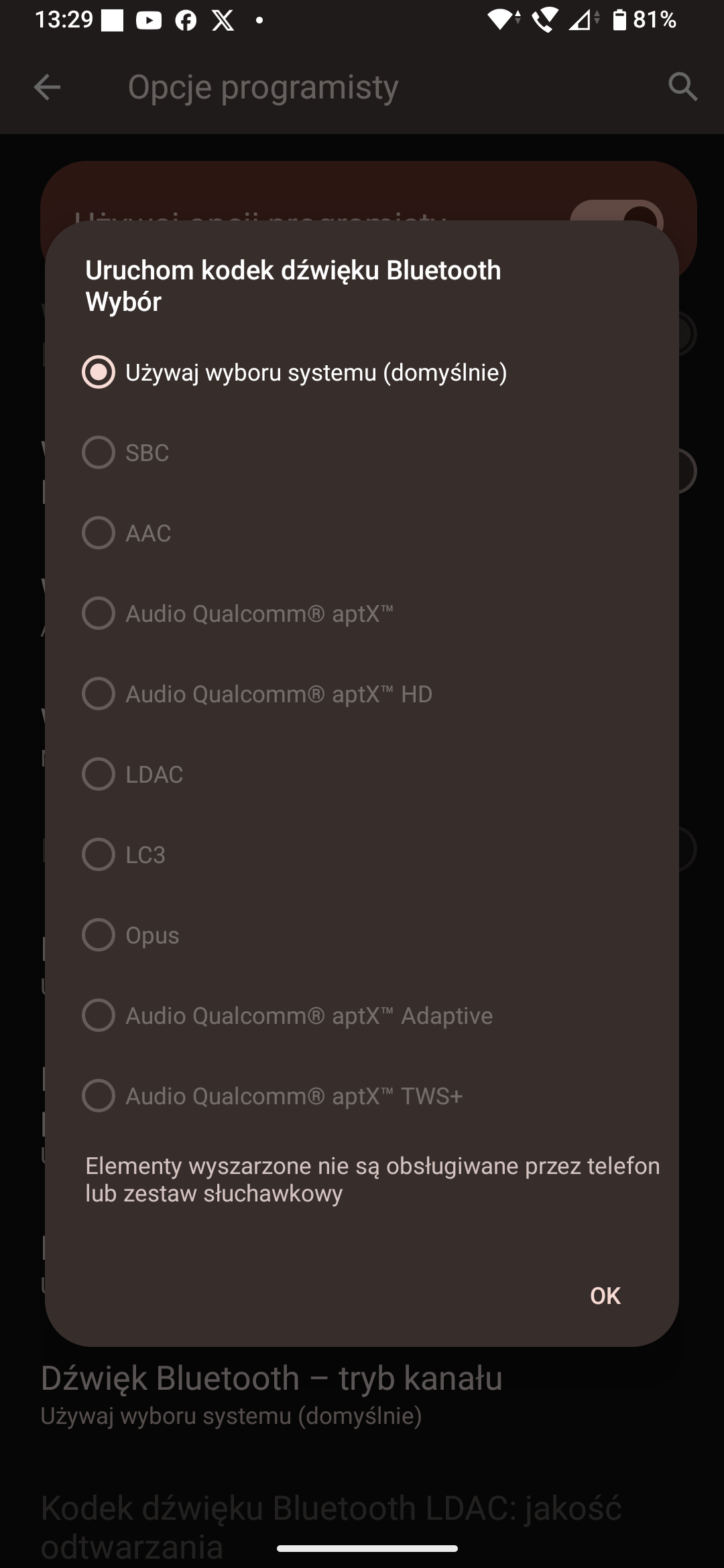Select Audio Qualcomm aptX HD codec

(x=99, y=694)
